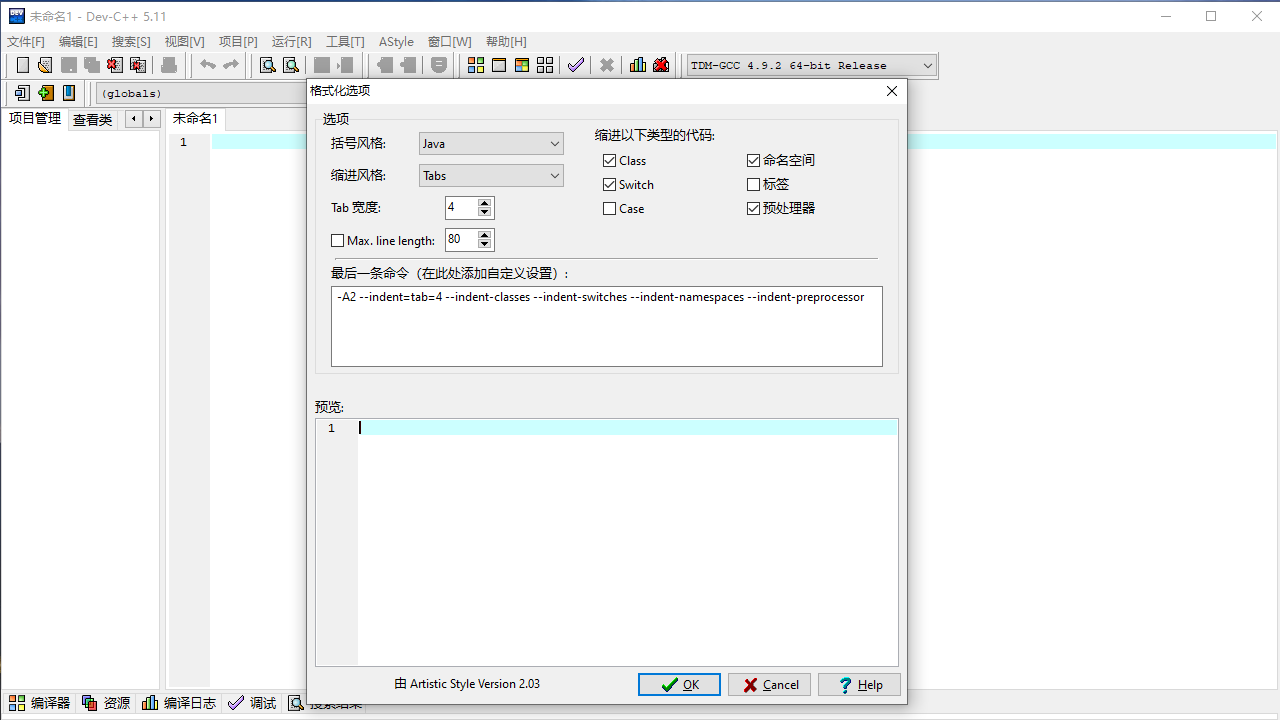Click the New Project toolbar icon
The height and width of the screenshot is (720, 1280).
(22, 93)
